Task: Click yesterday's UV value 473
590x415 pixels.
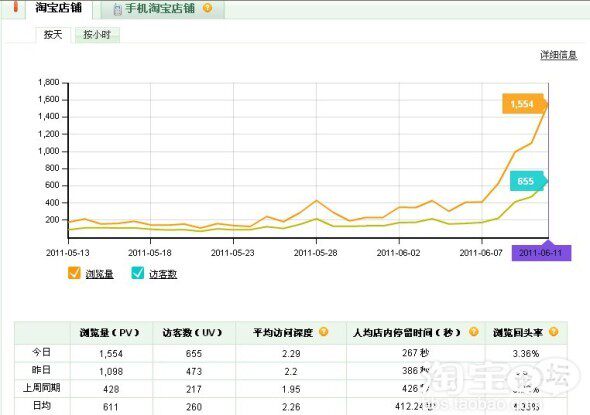Action: (x=194, y=372)
